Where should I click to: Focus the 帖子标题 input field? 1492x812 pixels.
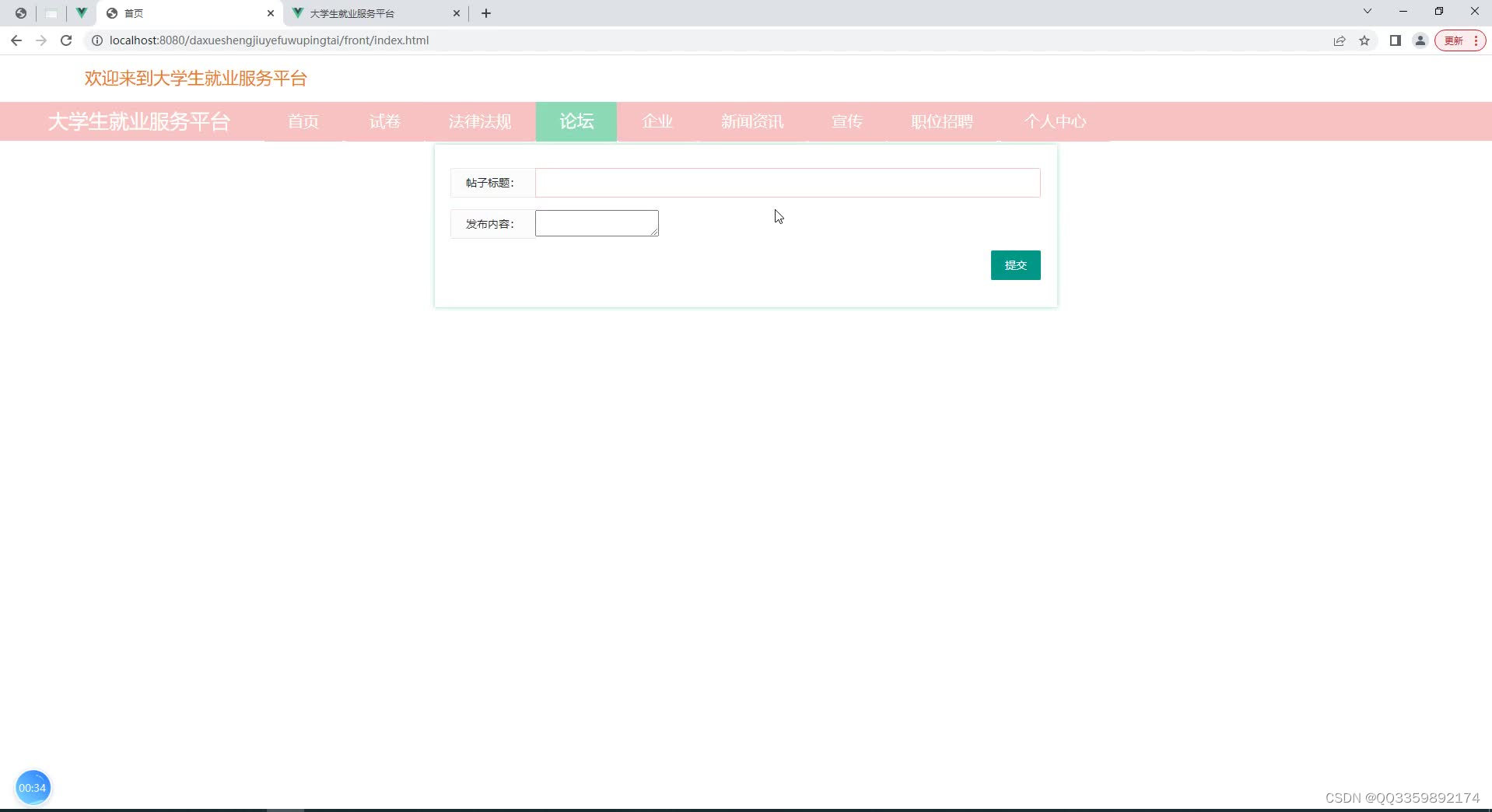(787, 183)
